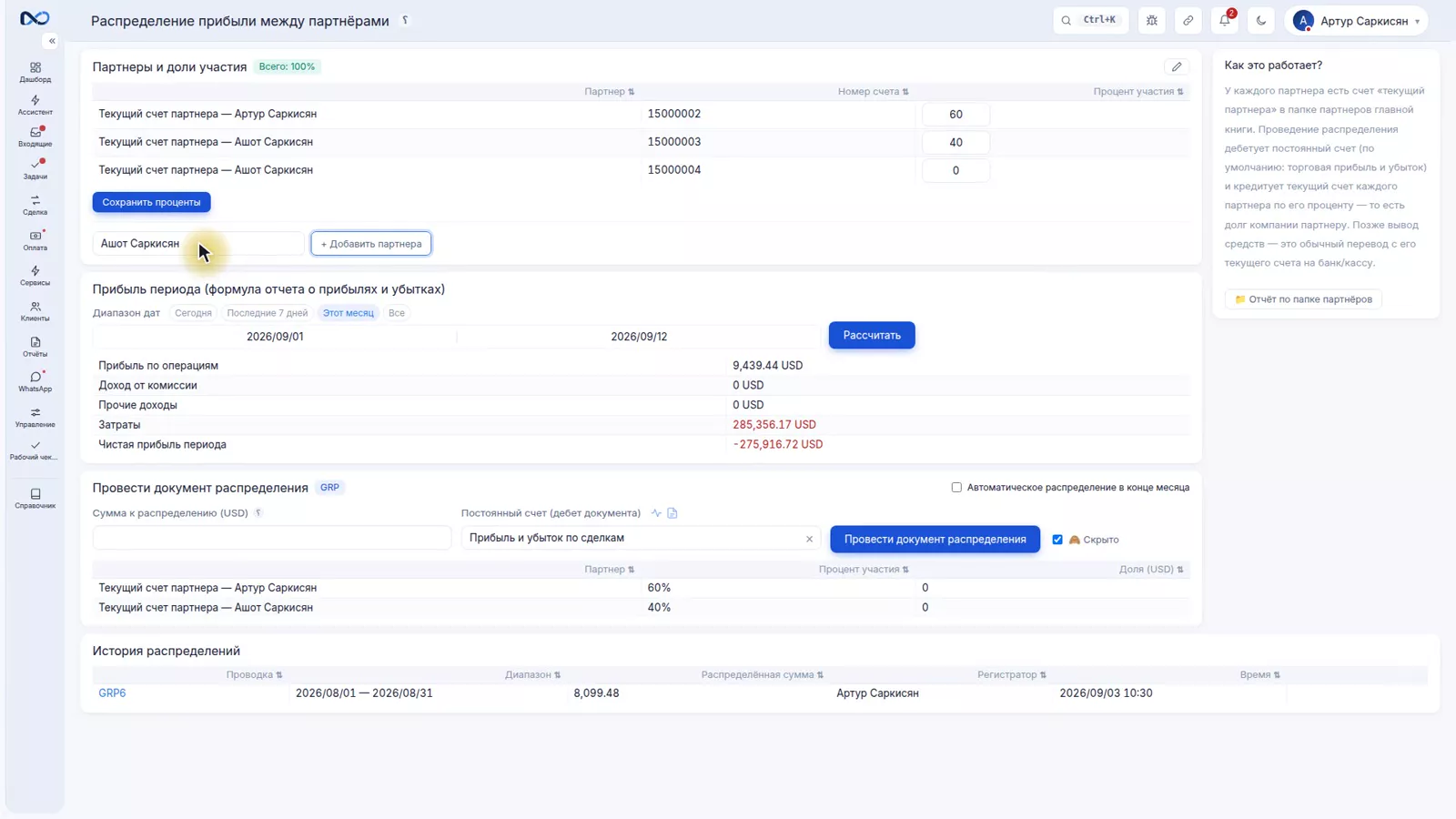The height and width of the screenshot is (819, 1456).
Task: Click the pencil edit icon in partners panel
Action: (1177, 66)
